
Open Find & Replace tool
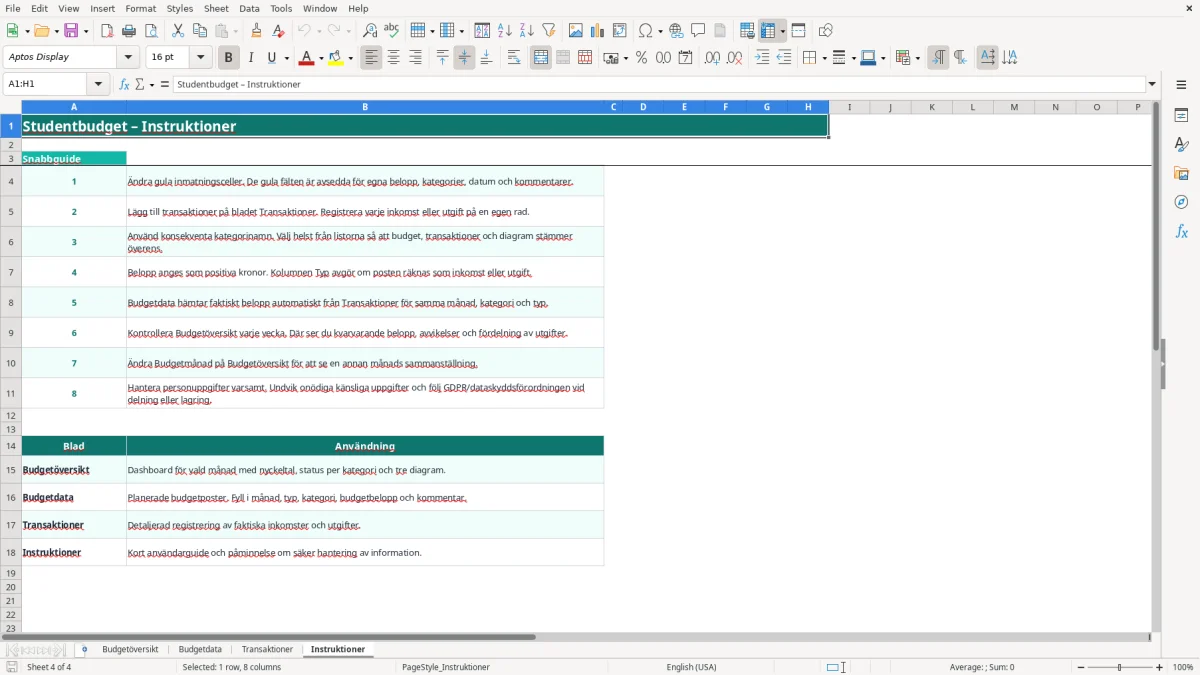point(370,31)
